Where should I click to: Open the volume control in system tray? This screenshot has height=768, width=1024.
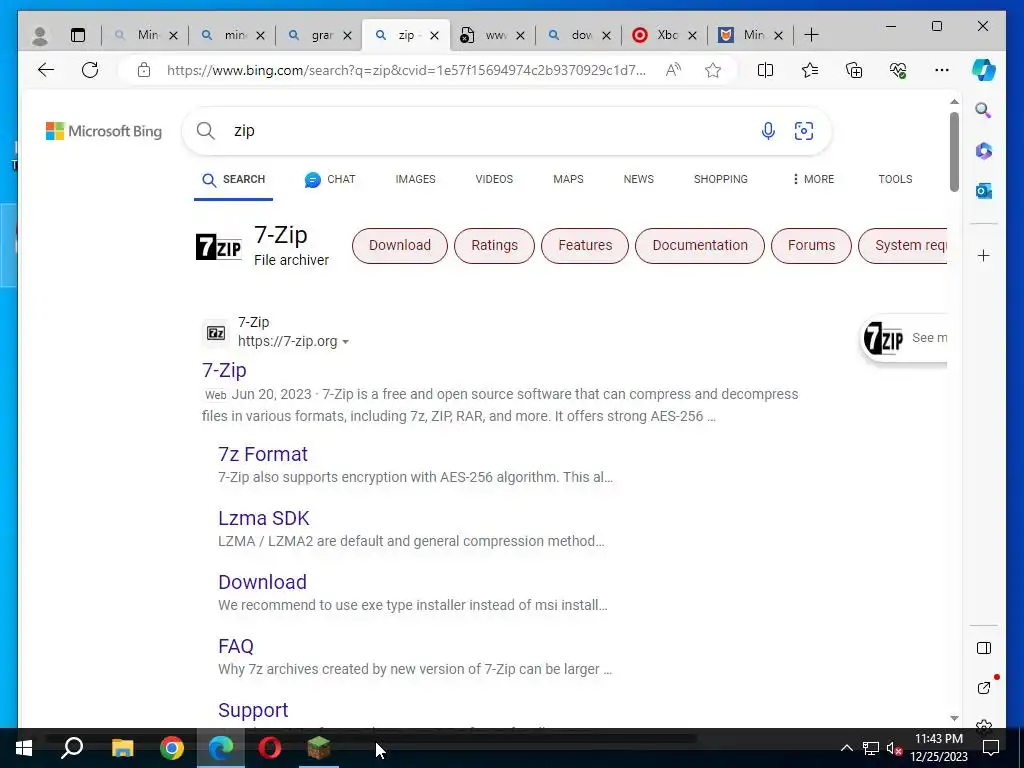894,748
